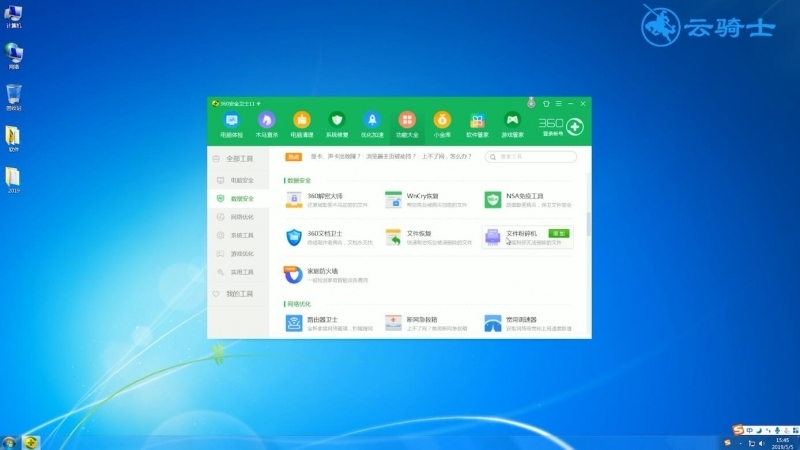Viewport: 800px width, 450px height.
Task: Select 系统工具 category in sidebar
Action: pyautogui.click(x=238, y=235)
